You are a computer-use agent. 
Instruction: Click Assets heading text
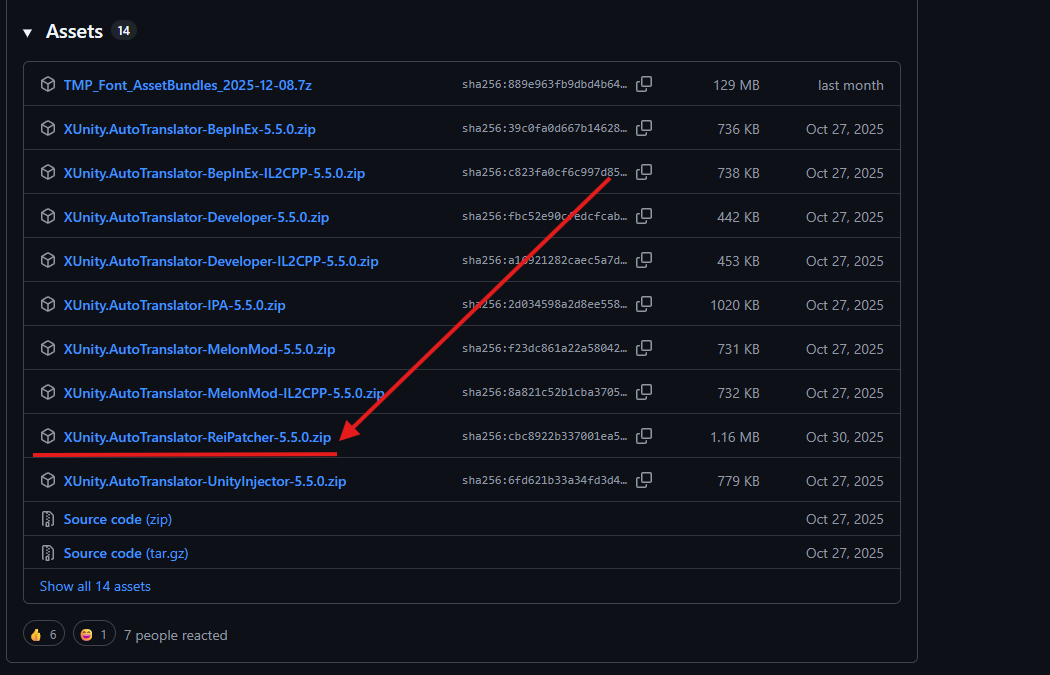[74, 31]
